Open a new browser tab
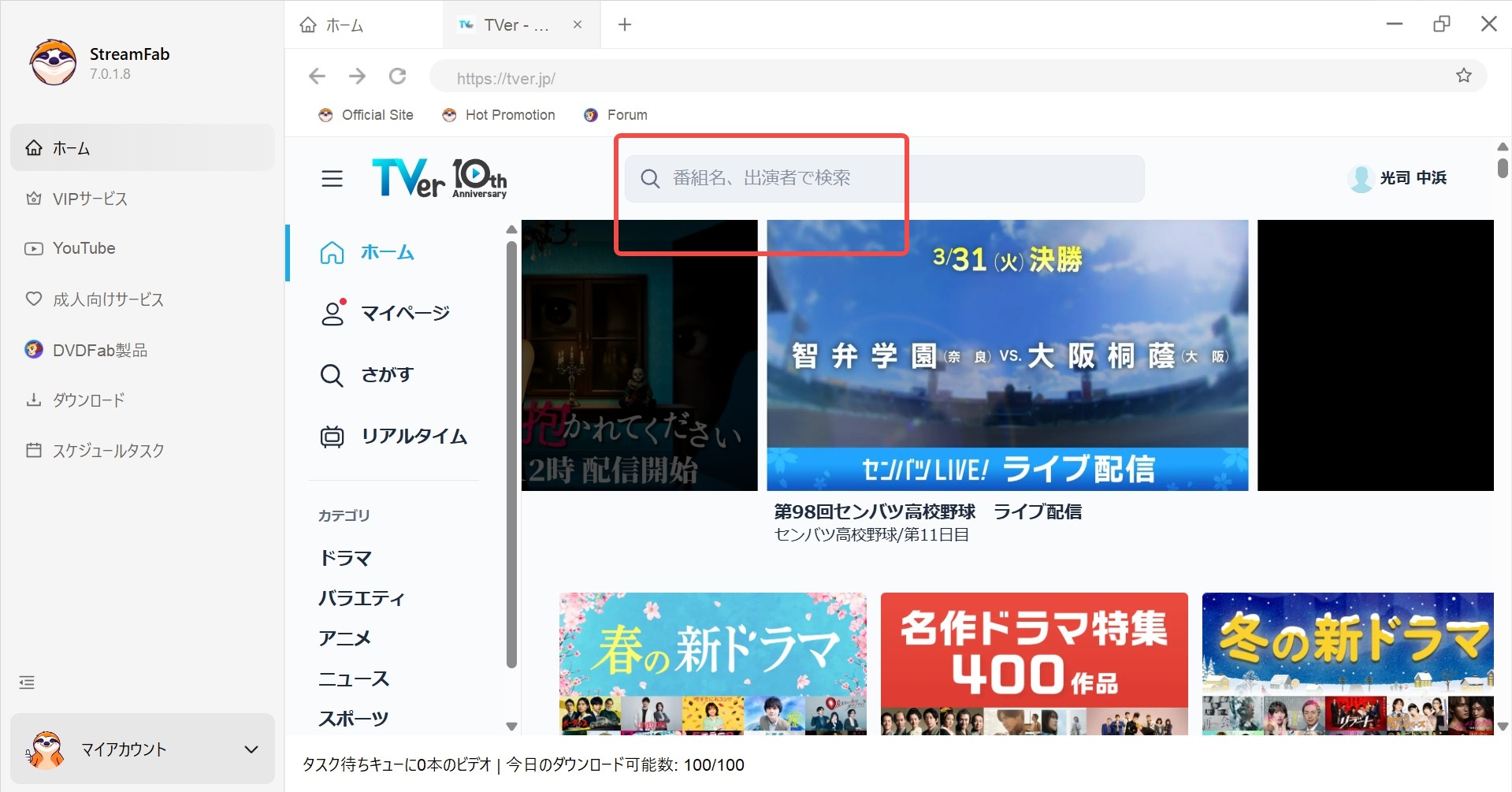Image resolution: width=1512 pixels, height=792 pixels. coord(624,24)
